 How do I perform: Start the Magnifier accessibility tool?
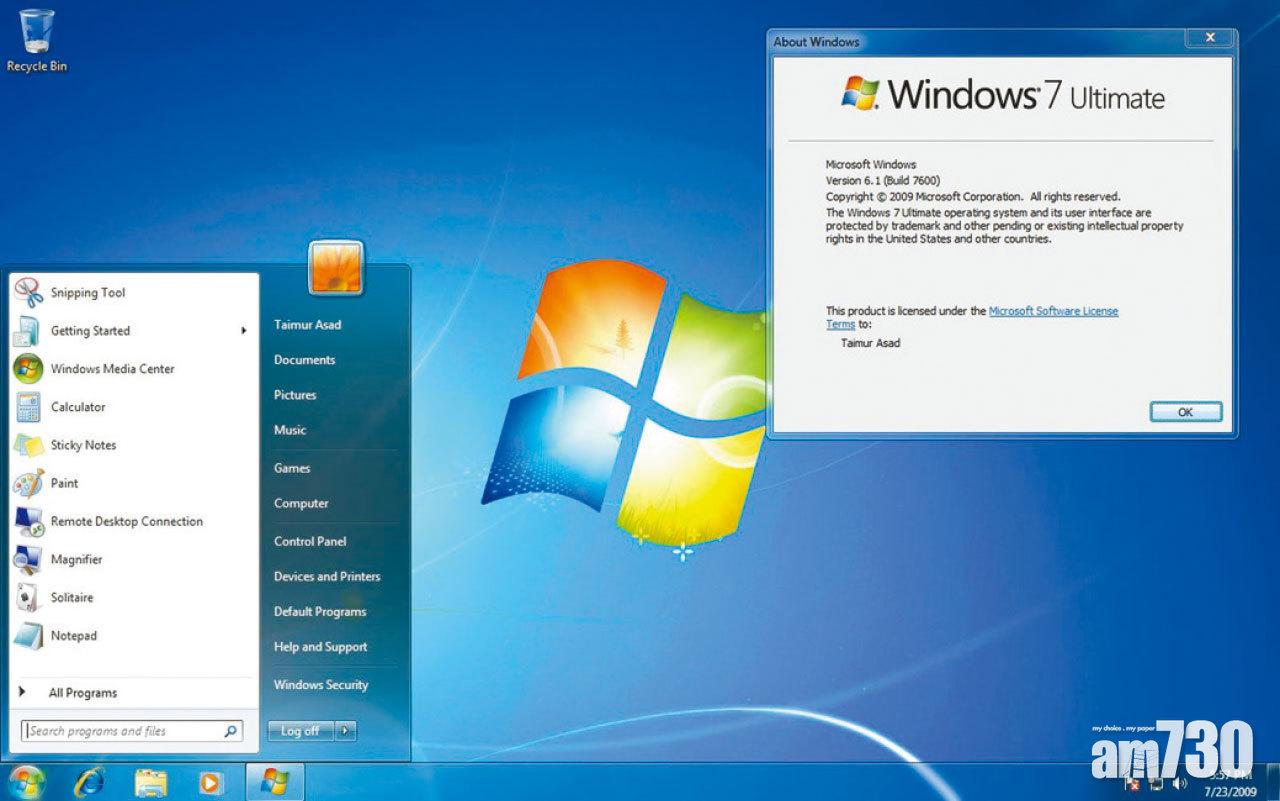tap(78, 559)
